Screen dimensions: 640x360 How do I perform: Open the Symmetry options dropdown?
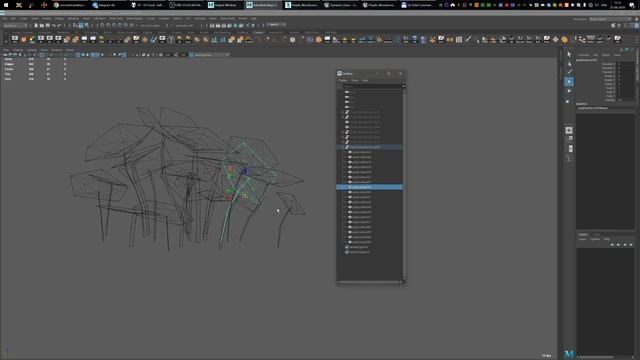click(x=184, y=25)
